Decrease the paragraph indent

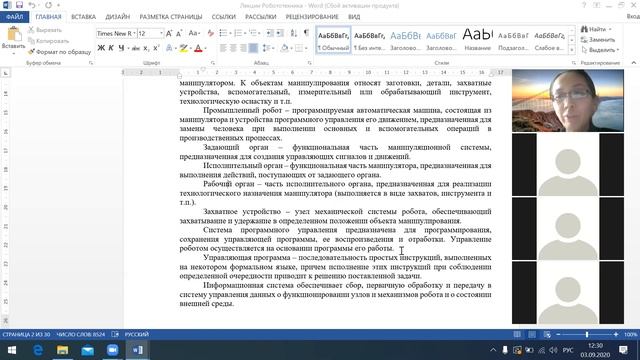269,33
